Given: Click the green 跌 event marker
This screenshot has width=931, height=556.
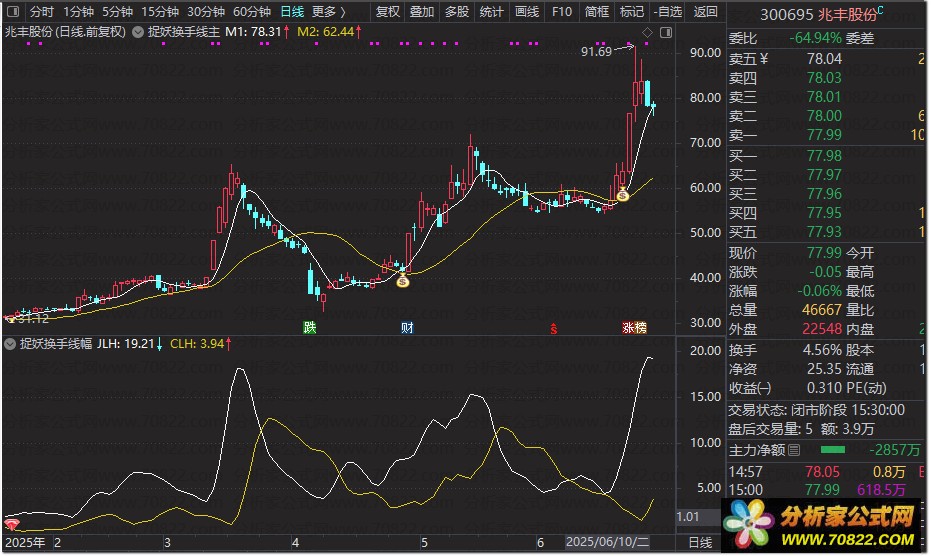Looking at the screenshot, I should point(309,327).
